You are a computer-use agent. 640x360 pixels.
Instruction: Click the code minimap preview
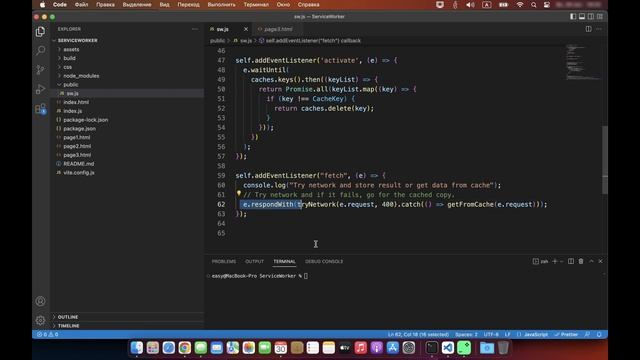pyautogui.click(x=583, y=62)
